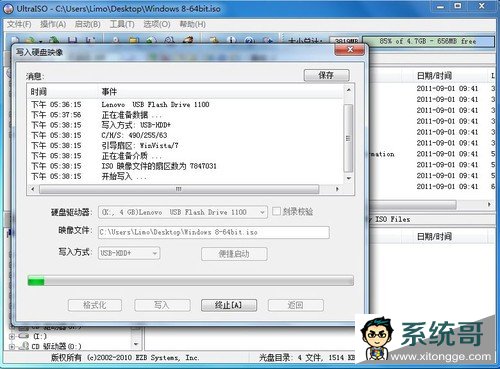The width and height of the screenshot is (500, 369).
Task: Expand the CD 驱动器 (D:) tree node
Action: tap(12, 347)
